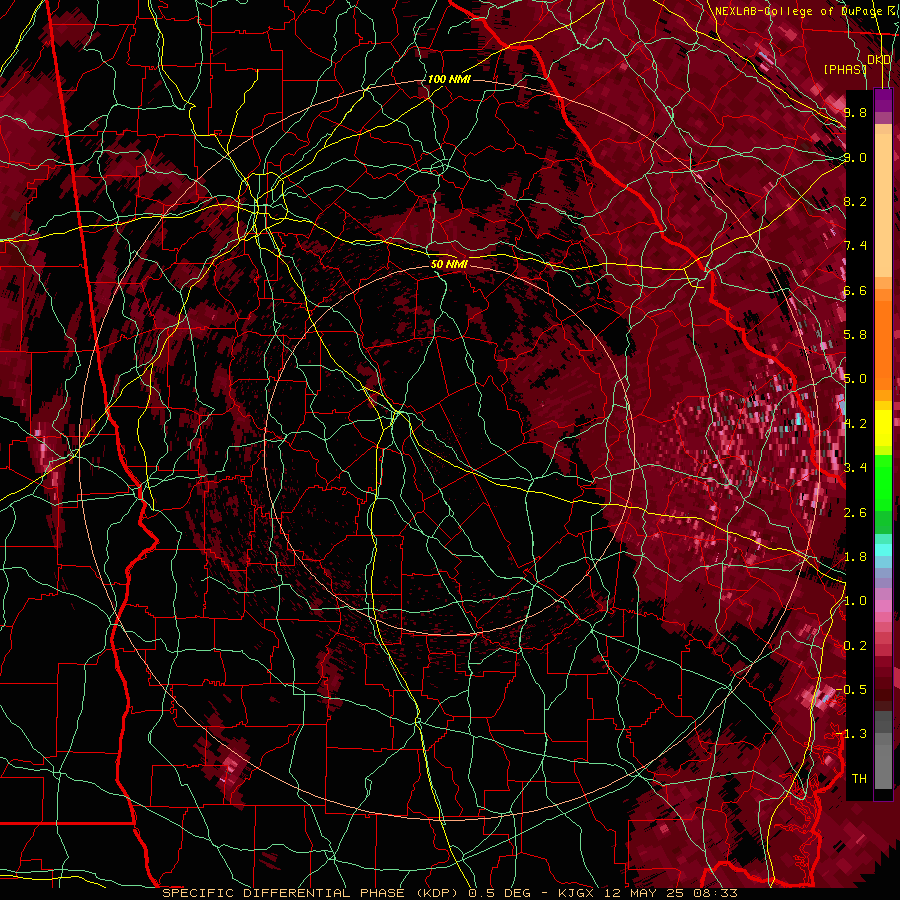The width and height of the screenshot is (900, 900).
Task: Click the cyan band in the color scale
Action: pyautogui.click(x=883, y=550)
